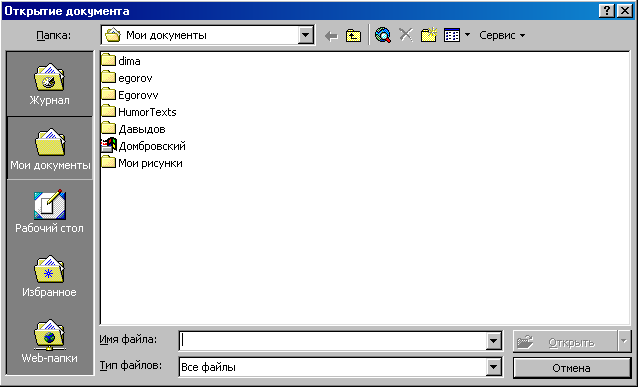The height and width of the screenshot is (387, 639).
Task: Go up one folder level
Action: click(353, 36)
